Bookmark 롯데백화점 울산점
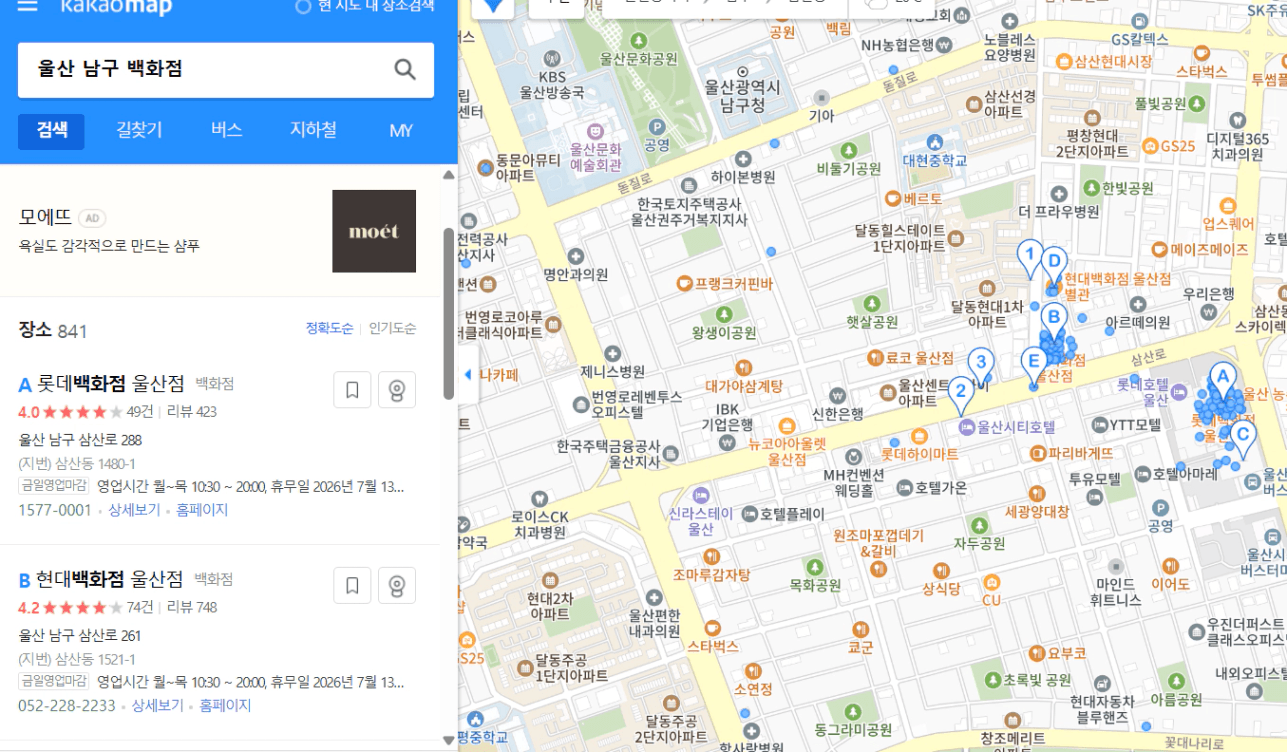This screenshot has width=1287, height=752. click(x=352, y=390)
